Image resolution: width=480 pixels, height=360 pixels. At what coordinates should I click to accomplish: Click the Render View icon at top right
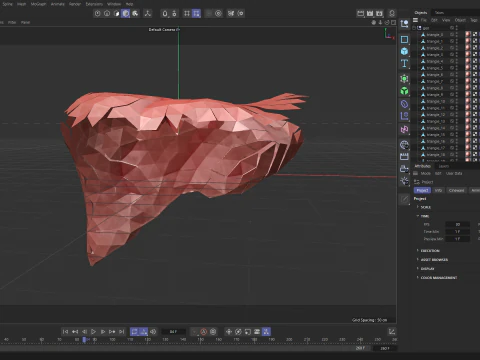coord(360,13)
